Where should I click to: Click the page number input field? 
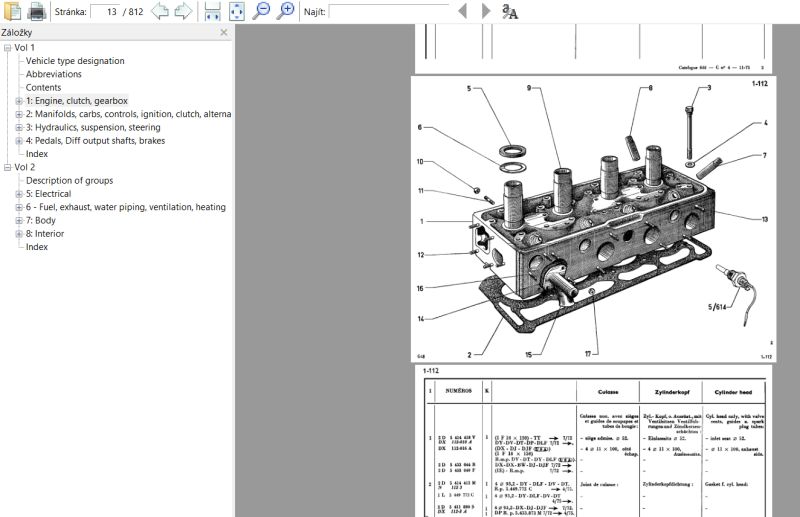pos(103,11)
